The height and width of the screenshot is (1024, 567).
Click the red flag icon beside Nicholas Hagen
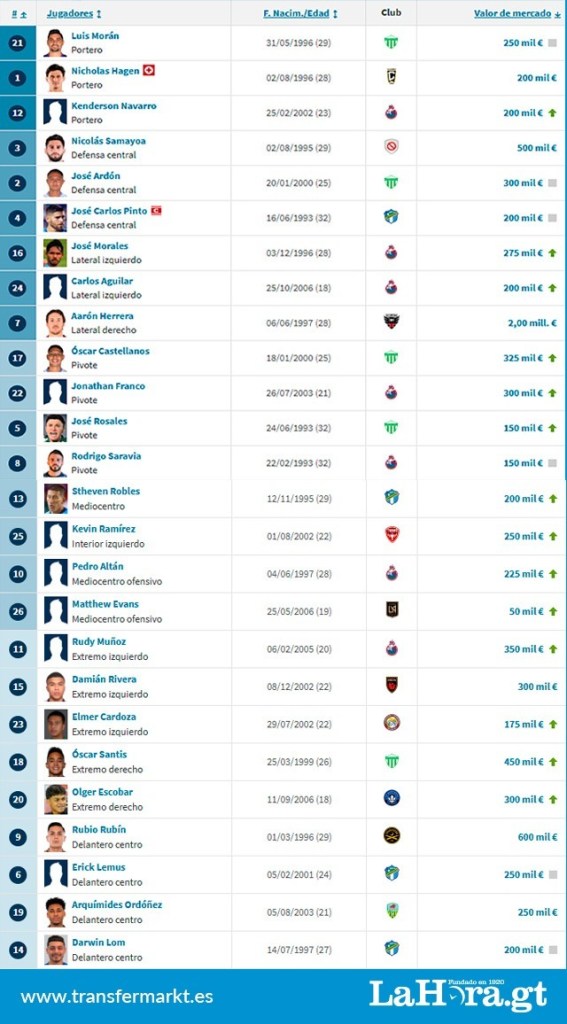(x=149, y=71)
